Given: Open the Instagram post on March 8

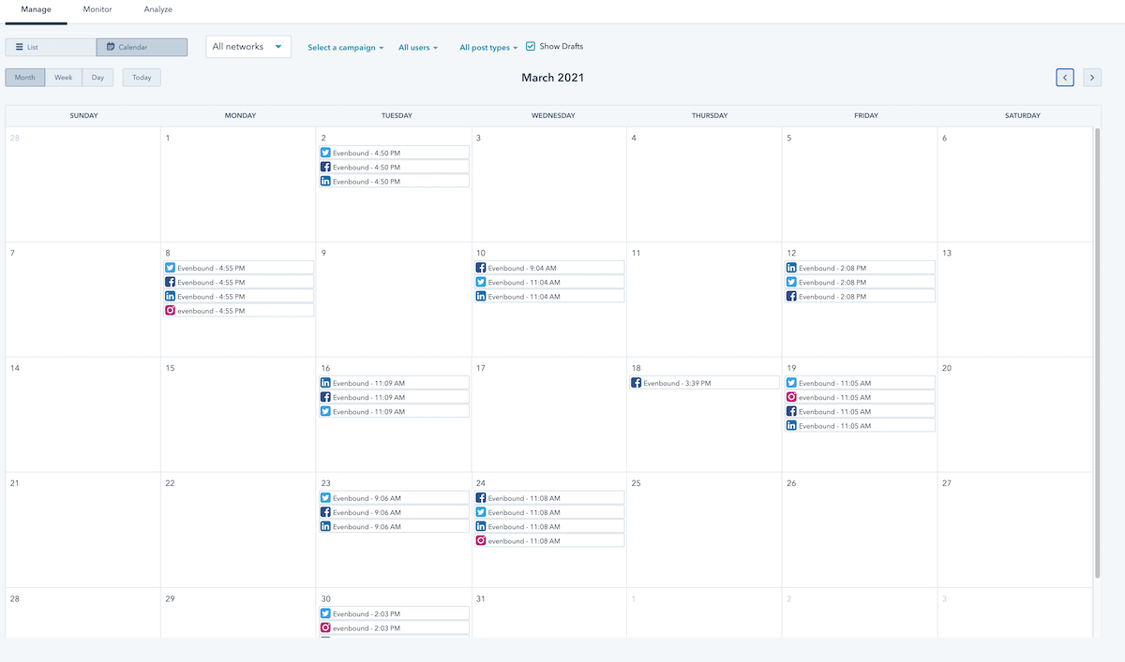Looking at the screenshot, I should 238,311.
